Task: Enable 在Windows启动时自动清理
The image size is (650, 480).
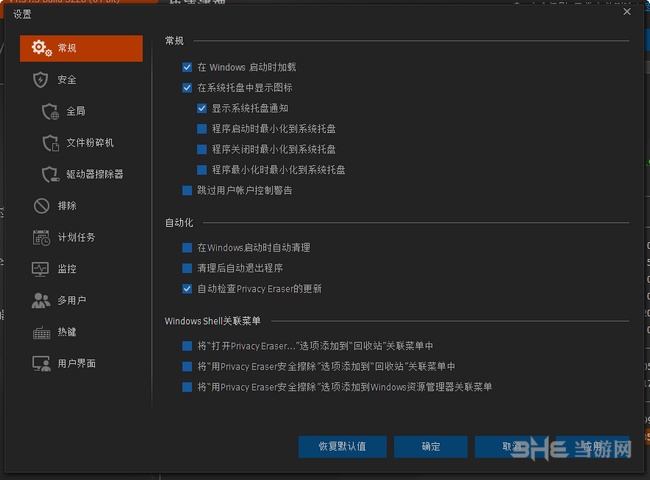Action: coord(187,247)
